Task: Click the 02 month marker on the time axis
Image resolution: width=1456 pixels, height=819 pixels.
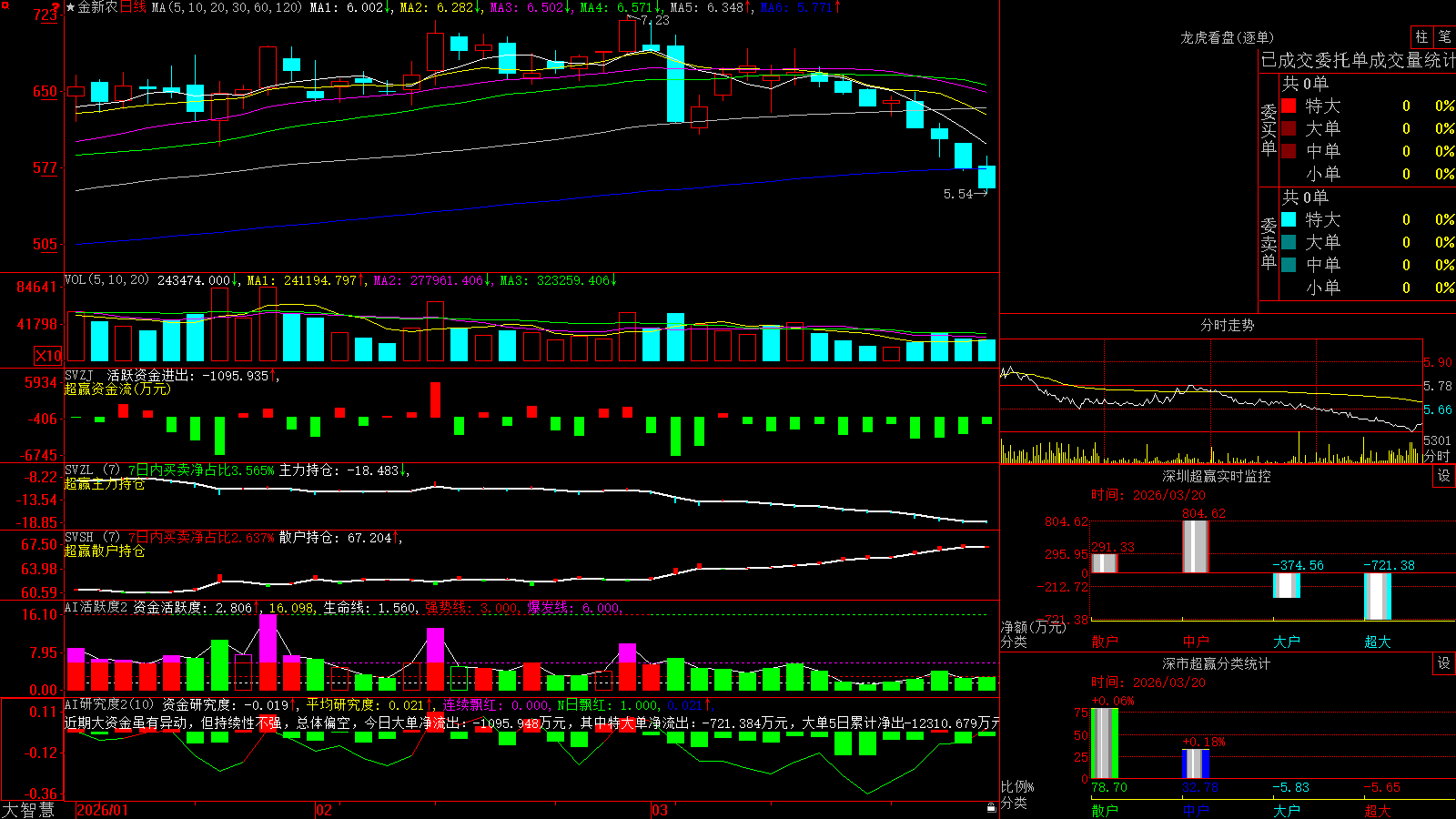Action: [x=324, y=810]
